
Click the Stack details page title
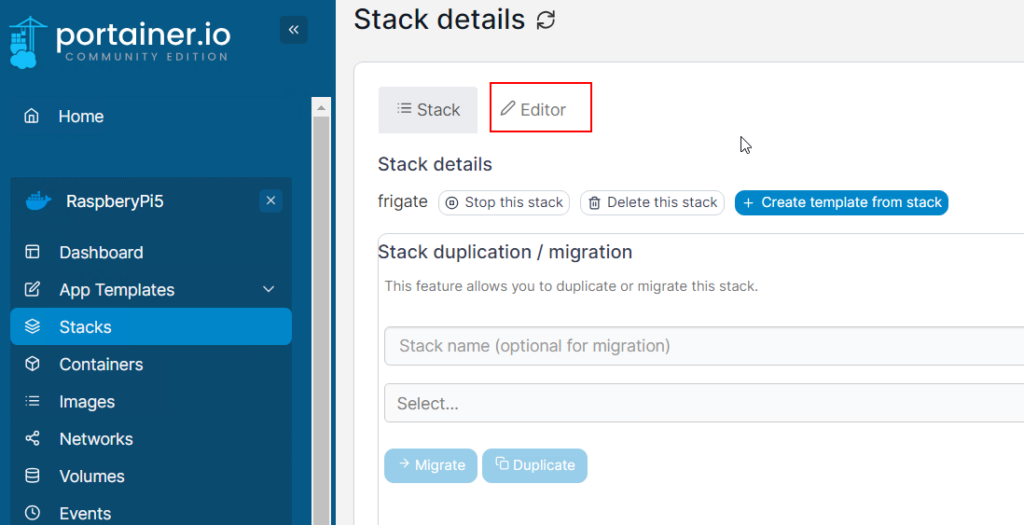[x=440, y=20]
